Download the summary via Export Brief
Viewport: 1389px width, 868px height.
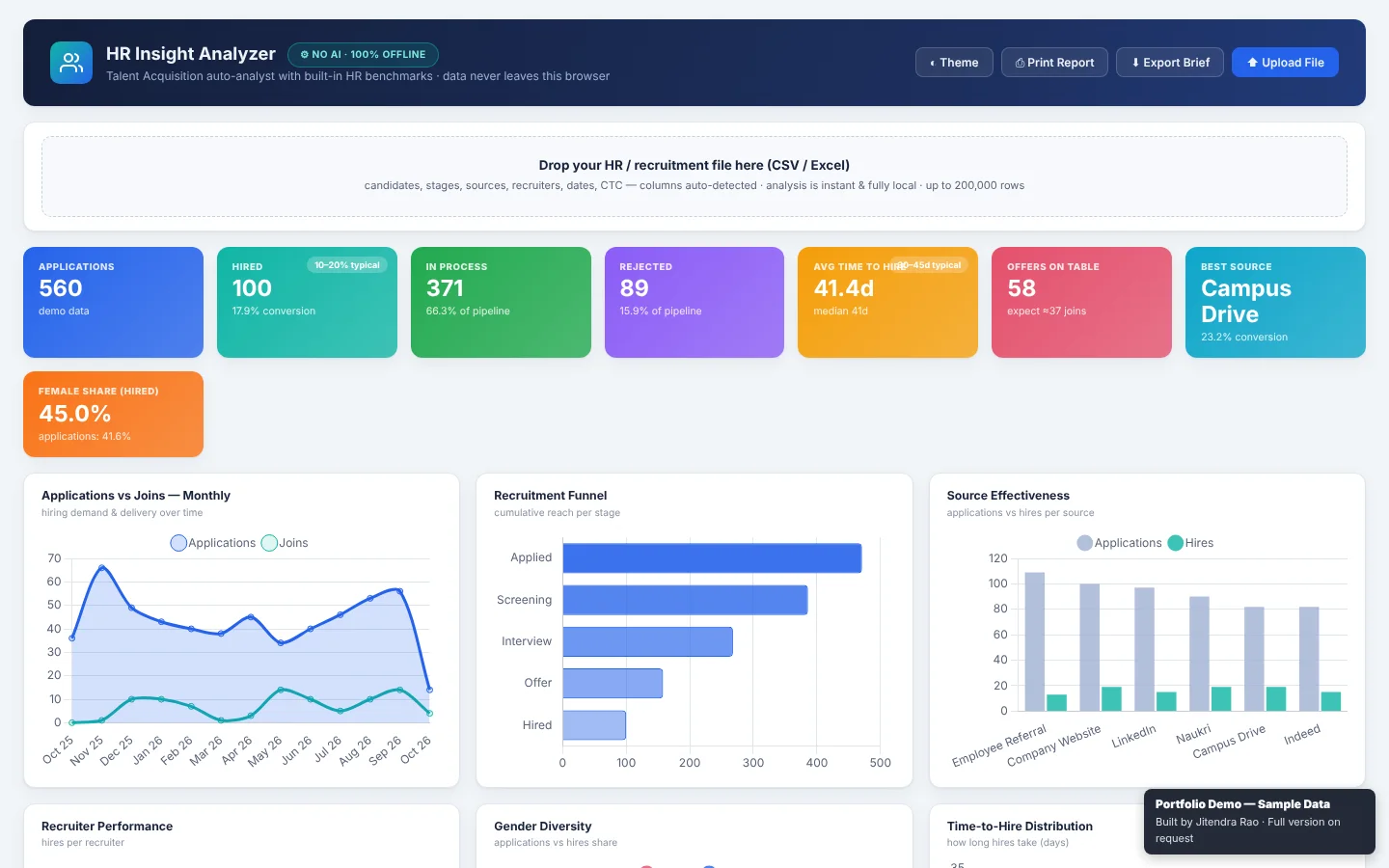click(1170, 63)
